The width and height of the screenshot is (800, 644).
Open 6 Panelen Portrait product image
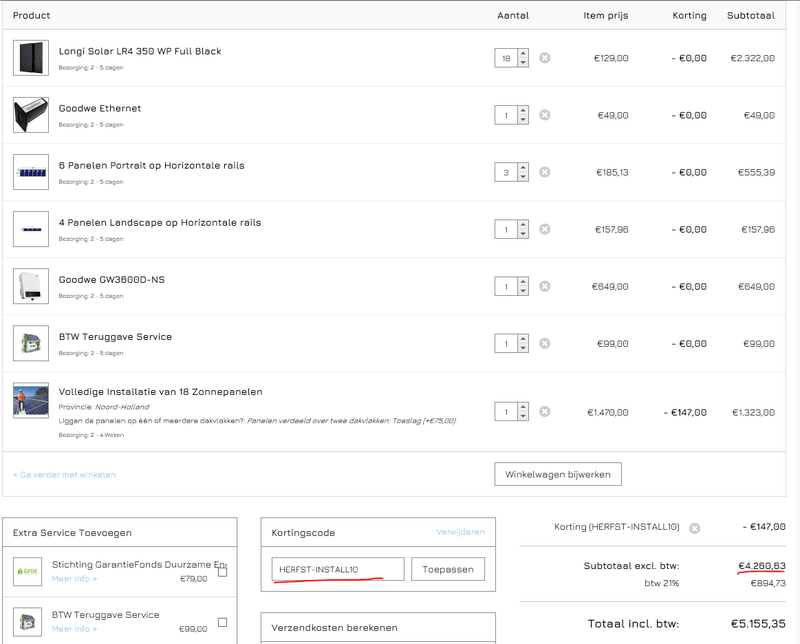tap(31, 172)
